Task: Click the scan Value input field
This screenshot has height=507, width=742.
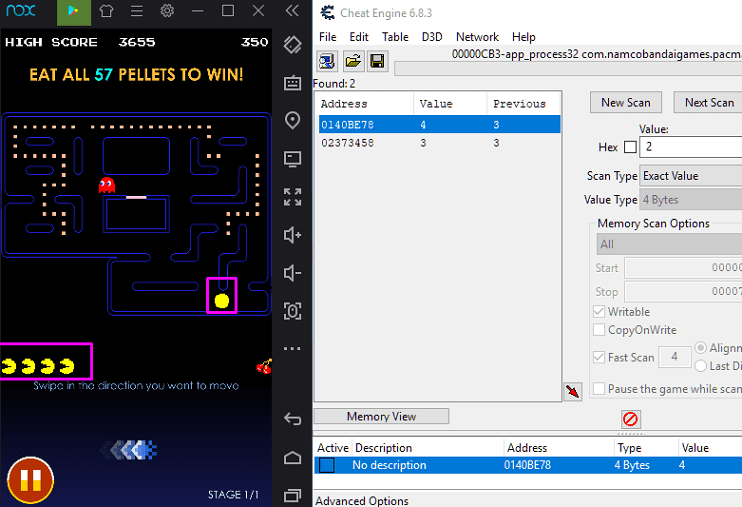Action: pos(691,147)
